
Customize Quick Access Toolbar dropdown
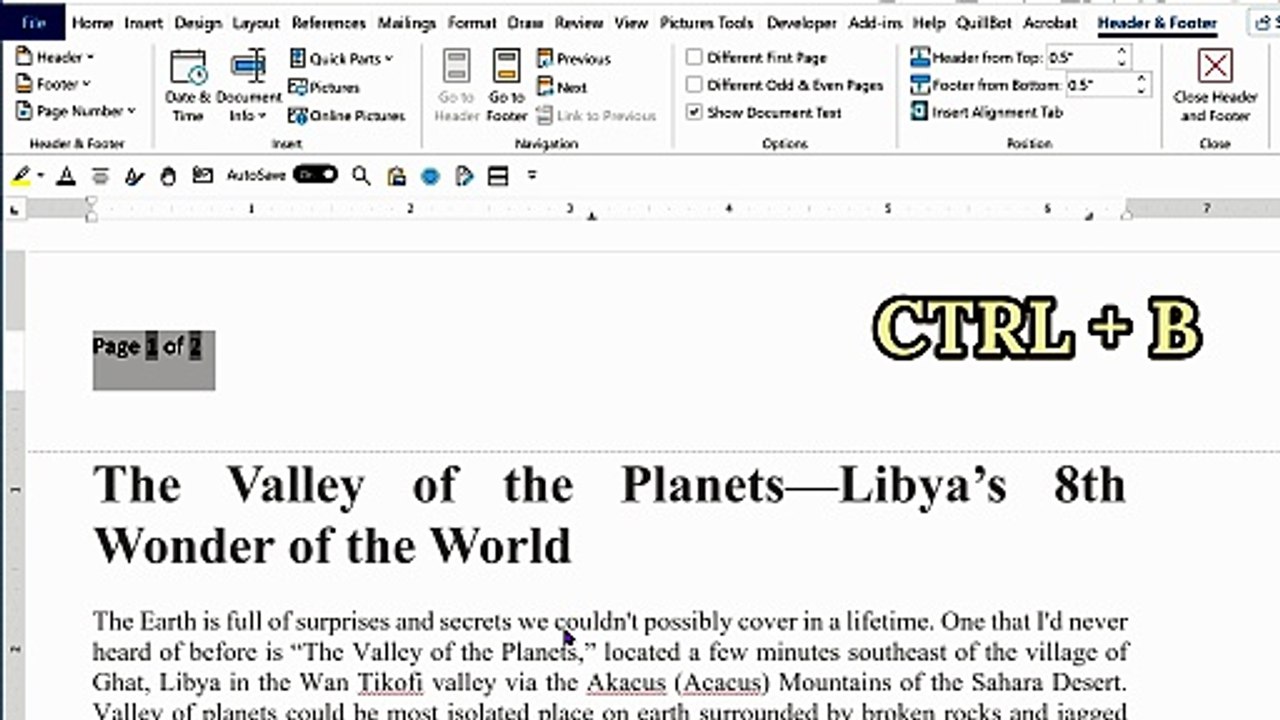532,176
